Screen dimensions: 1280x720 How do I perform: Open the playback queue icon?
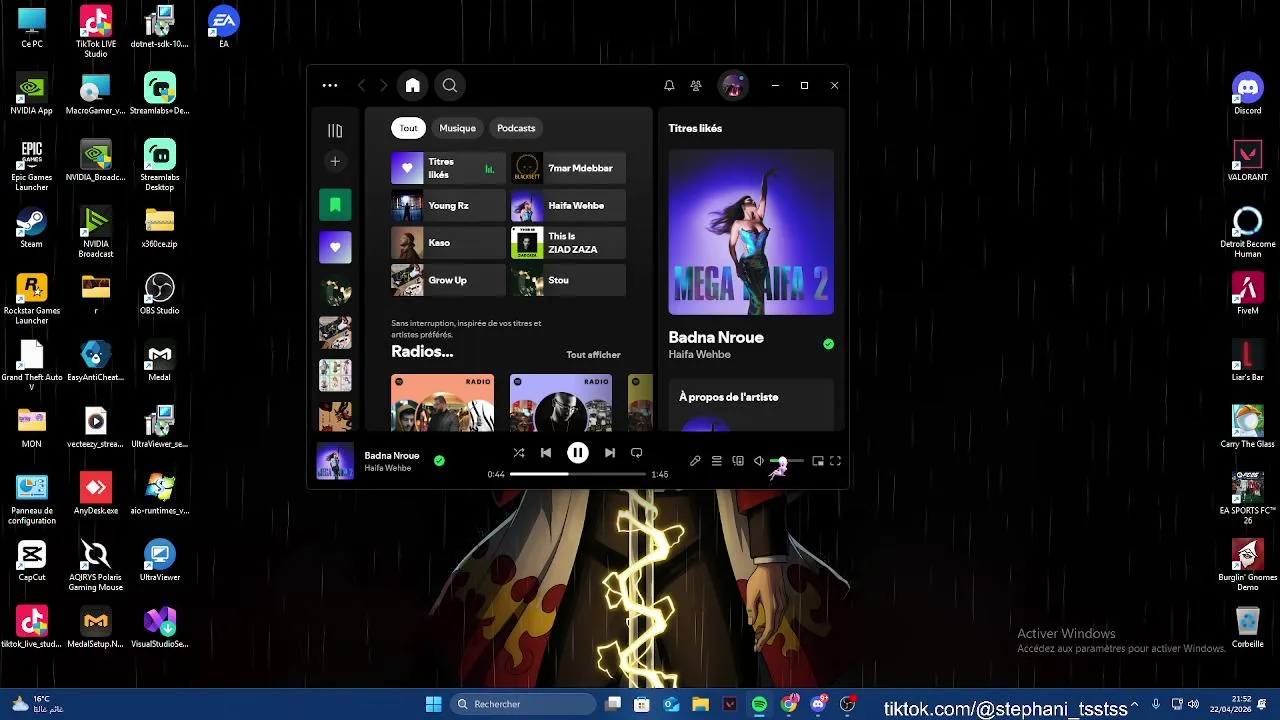717,461
